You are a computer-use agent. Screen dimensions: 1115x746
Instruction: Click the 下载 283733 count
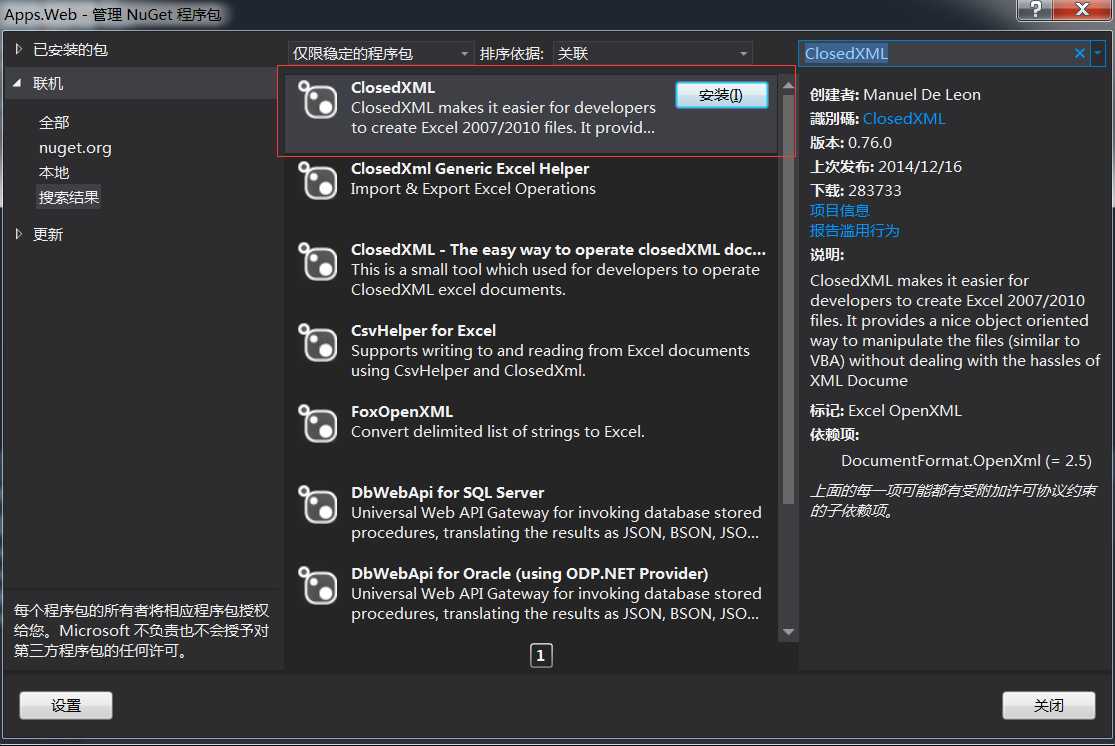(875, 191)
